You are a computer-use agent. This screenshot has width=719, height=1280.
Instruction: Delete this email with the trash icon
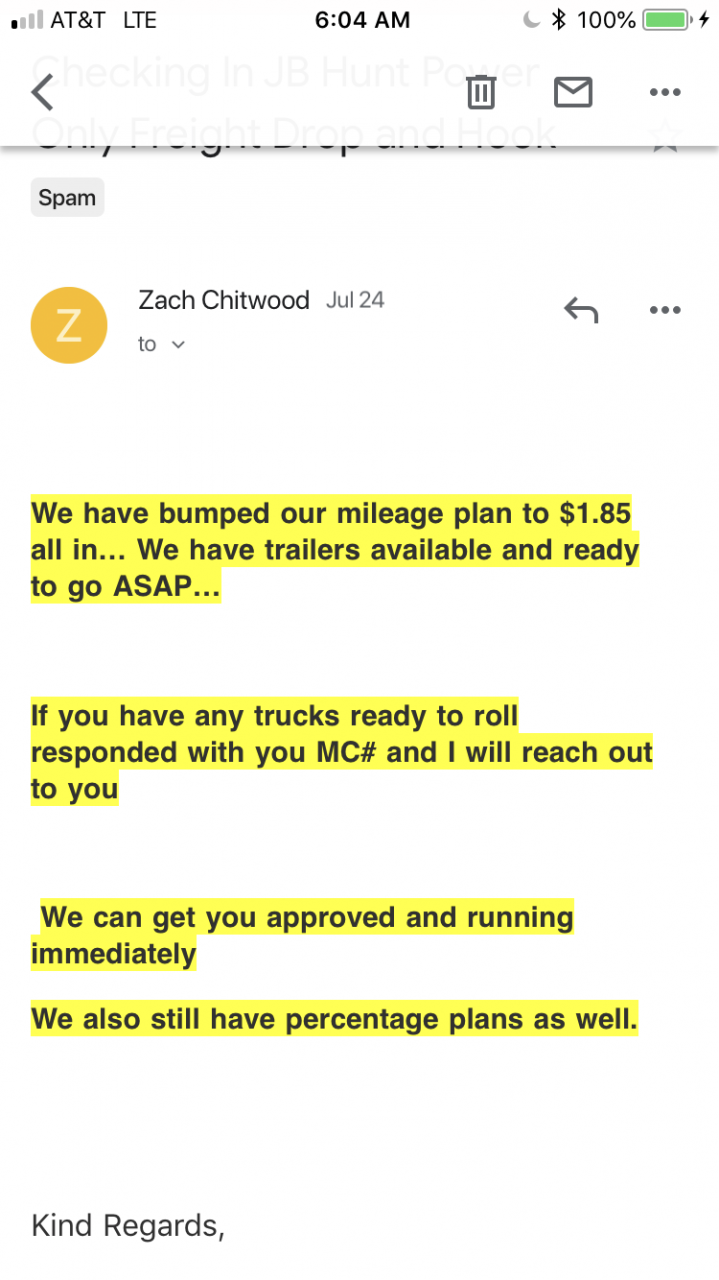(x=481, y=92)
